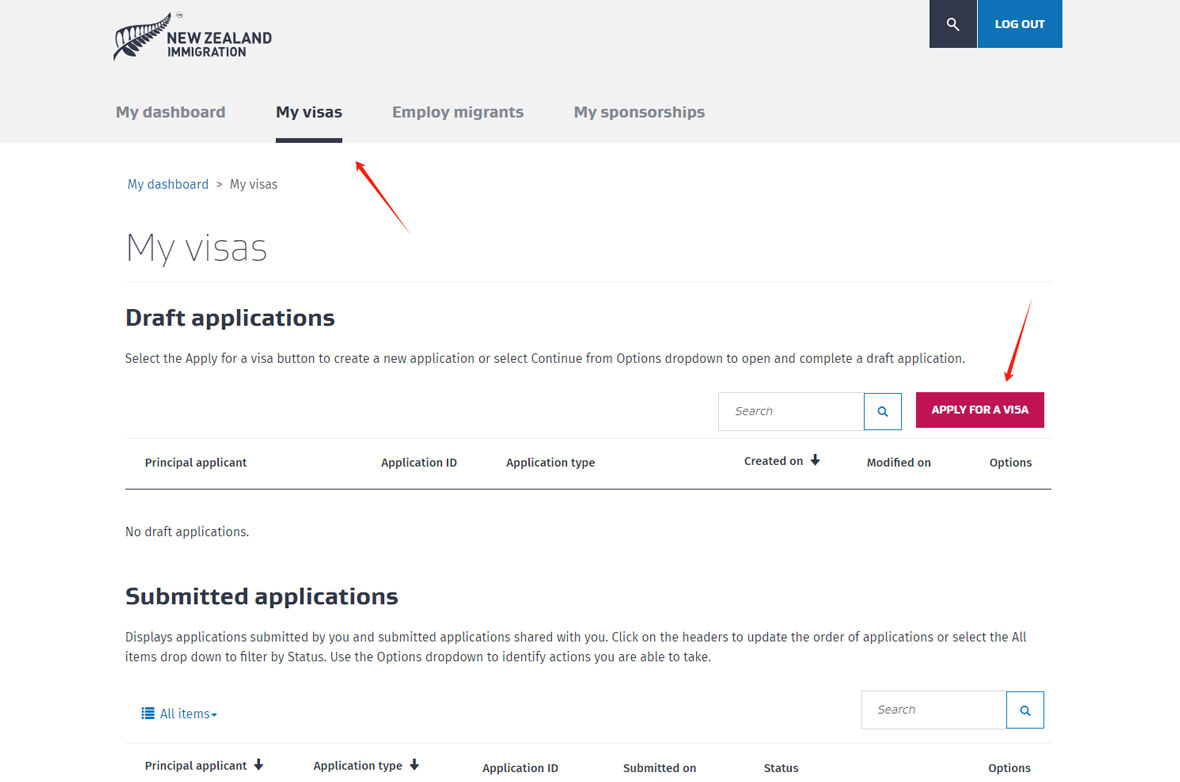Go to the My sponsorships tab
Screen dimensions: 1180x782
point(638,112)
